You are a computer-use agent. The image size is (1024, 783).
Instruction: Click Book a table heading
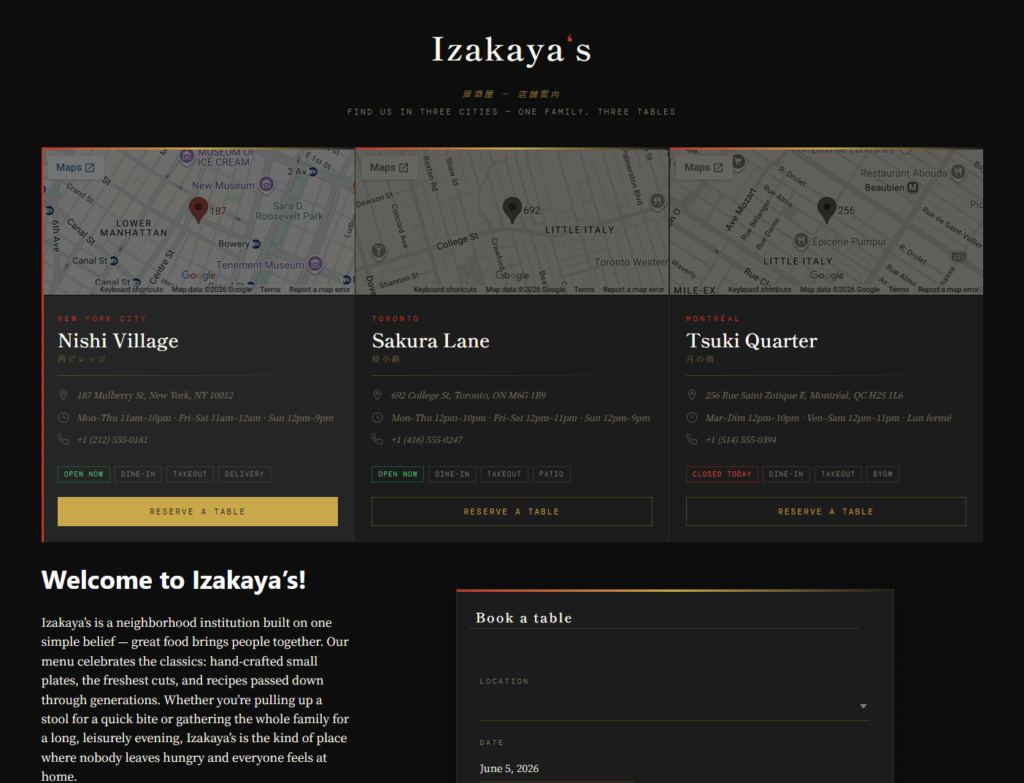point(524,618)
